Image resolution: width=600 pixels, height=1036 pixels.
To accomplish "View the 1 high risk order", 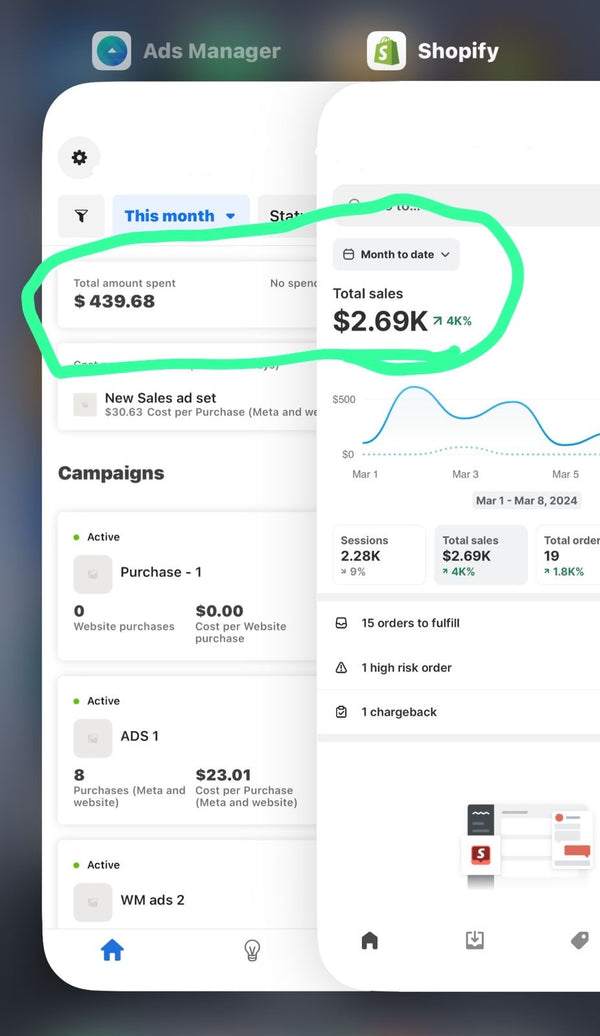I will 406,668.
